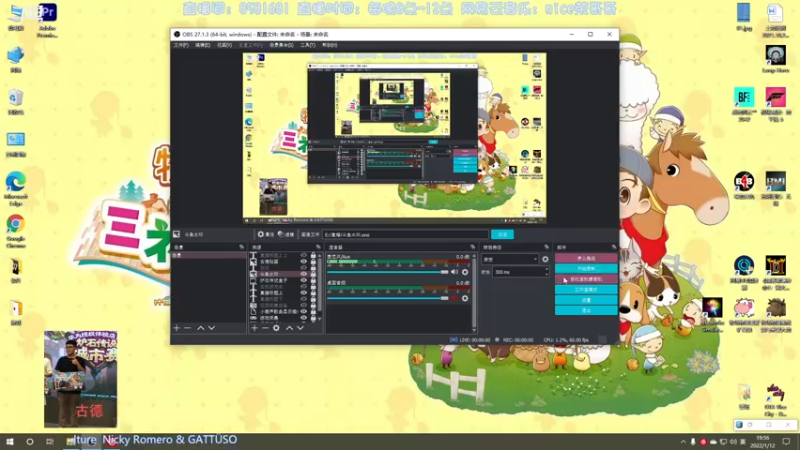Show hidden system tray icons chevron
This screenshot has height=450, width=800.
pos(683,442)
